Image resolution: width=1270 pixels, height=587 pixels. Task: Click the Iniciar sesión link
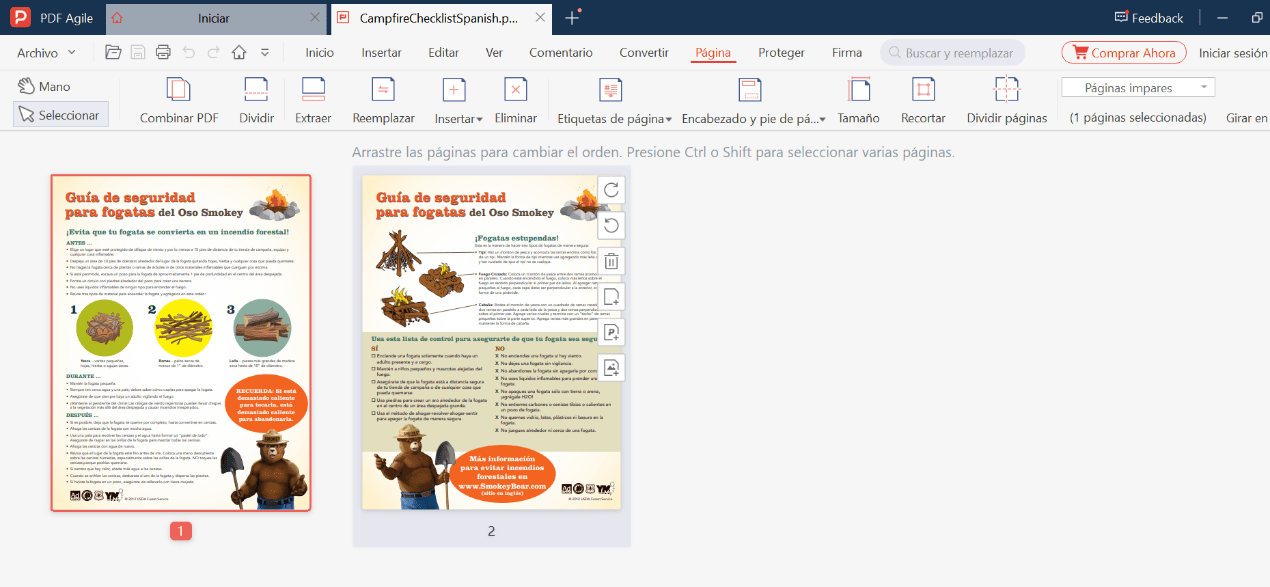click(1232, 52)
